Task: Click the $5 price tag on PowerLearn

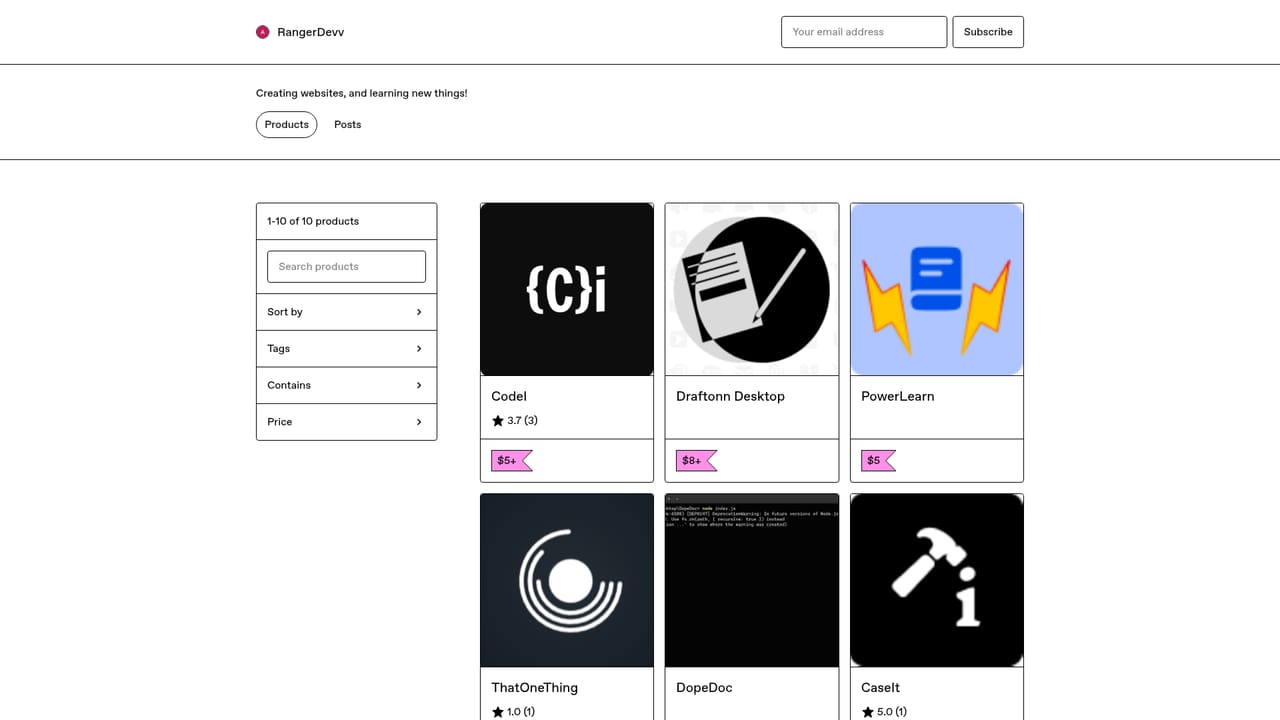Action: click(x=879, y=461)
